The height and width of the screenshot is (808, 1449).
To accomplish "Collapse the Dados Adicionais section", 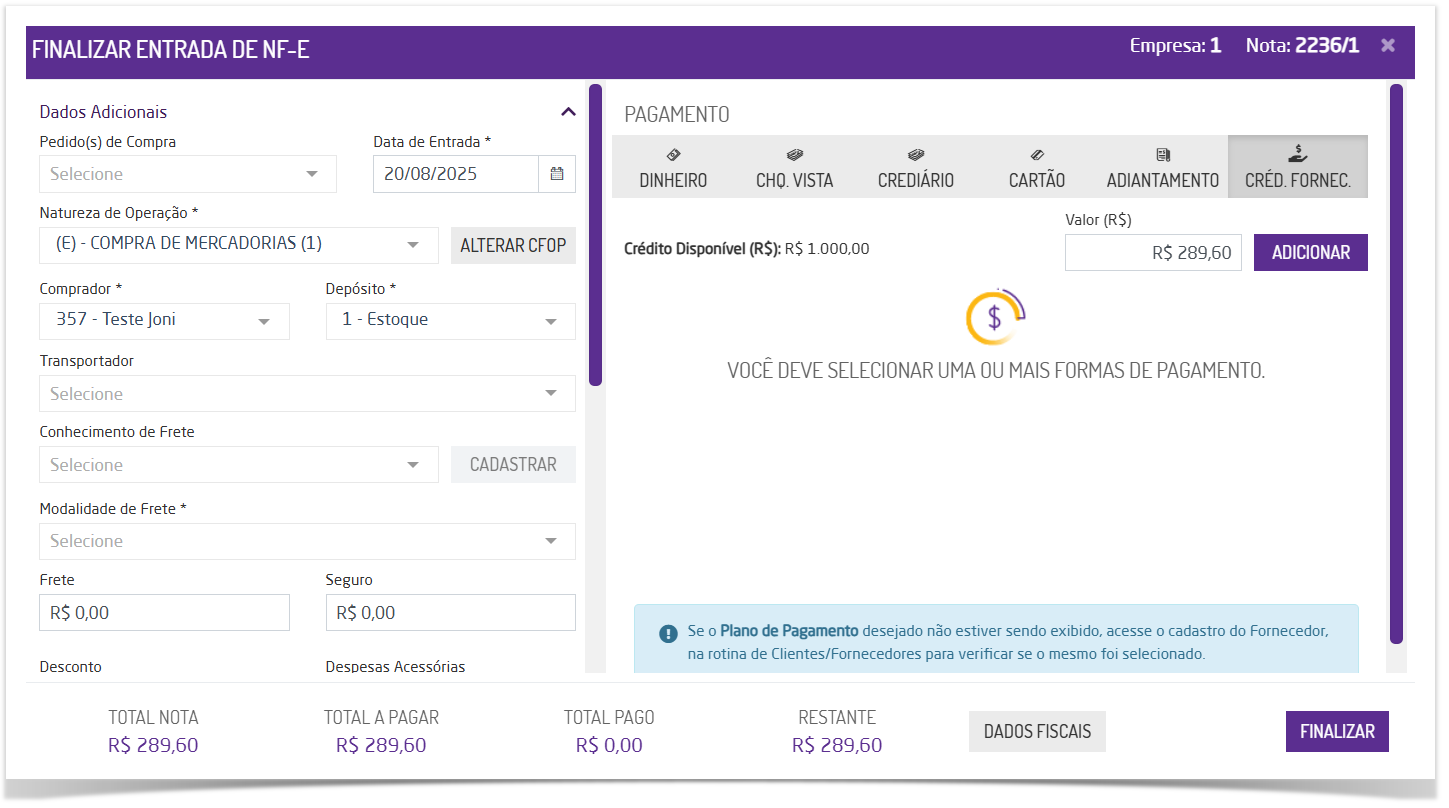I will click(568, 112).
